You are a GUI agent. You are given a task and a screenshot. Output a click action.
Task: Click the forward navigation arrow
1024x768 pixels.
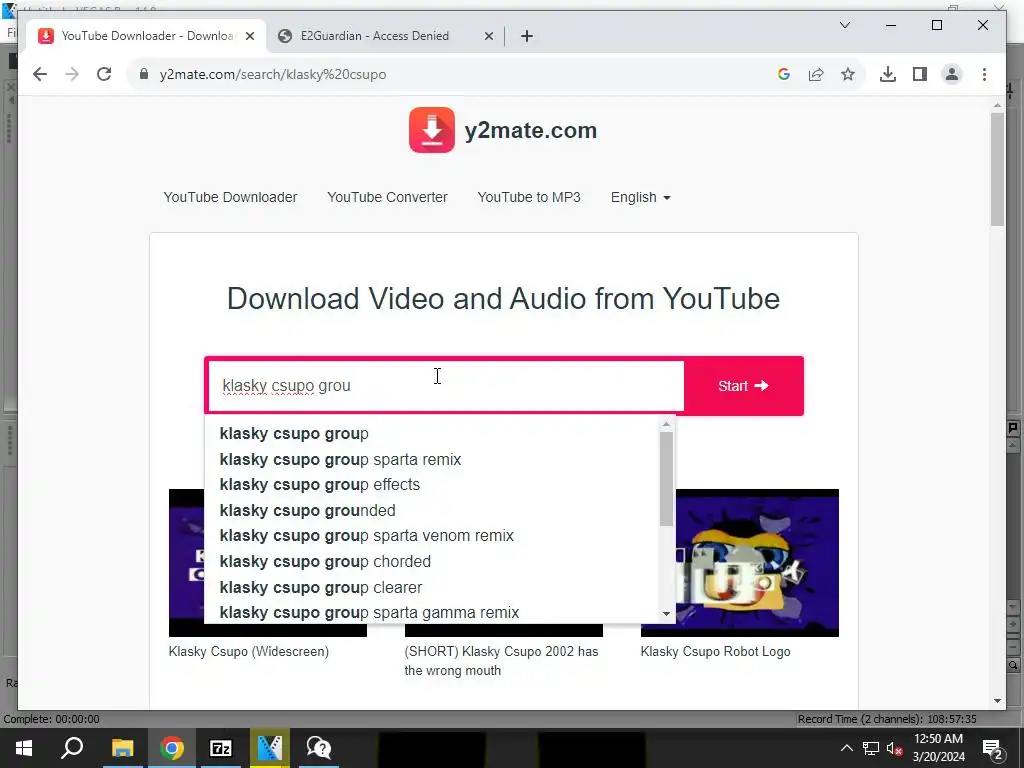[x=72, y=74]
